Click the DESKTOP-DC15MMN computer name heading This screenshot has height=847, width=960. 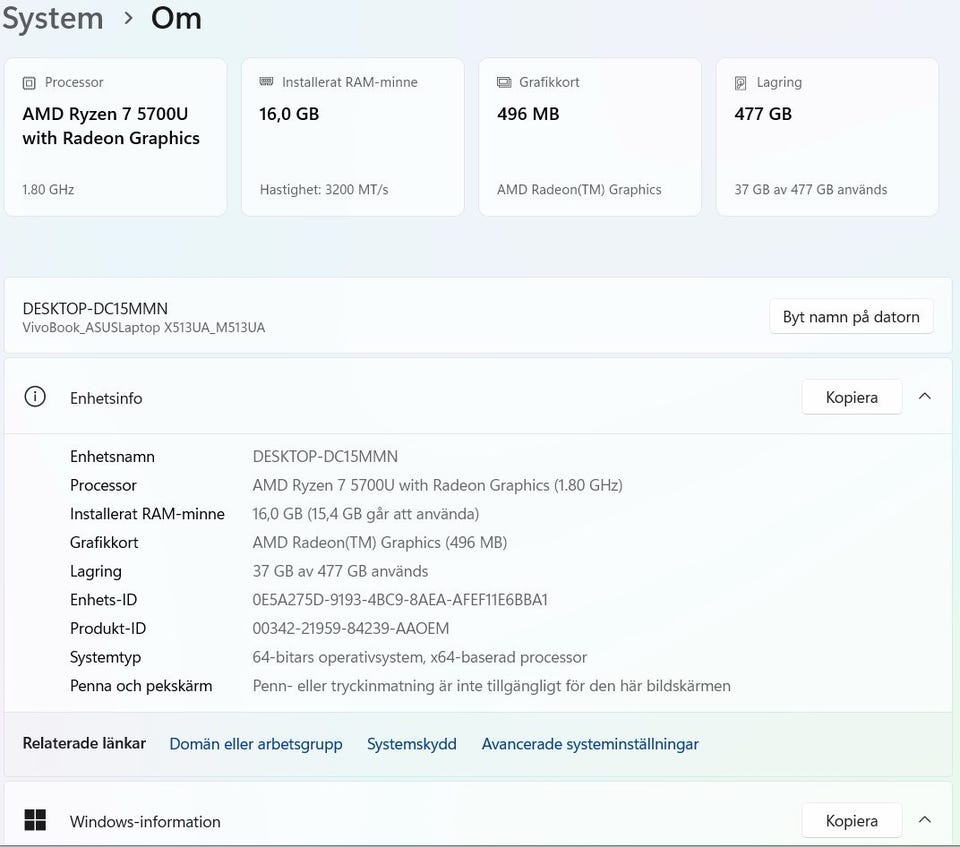click(x=95, y=308)
